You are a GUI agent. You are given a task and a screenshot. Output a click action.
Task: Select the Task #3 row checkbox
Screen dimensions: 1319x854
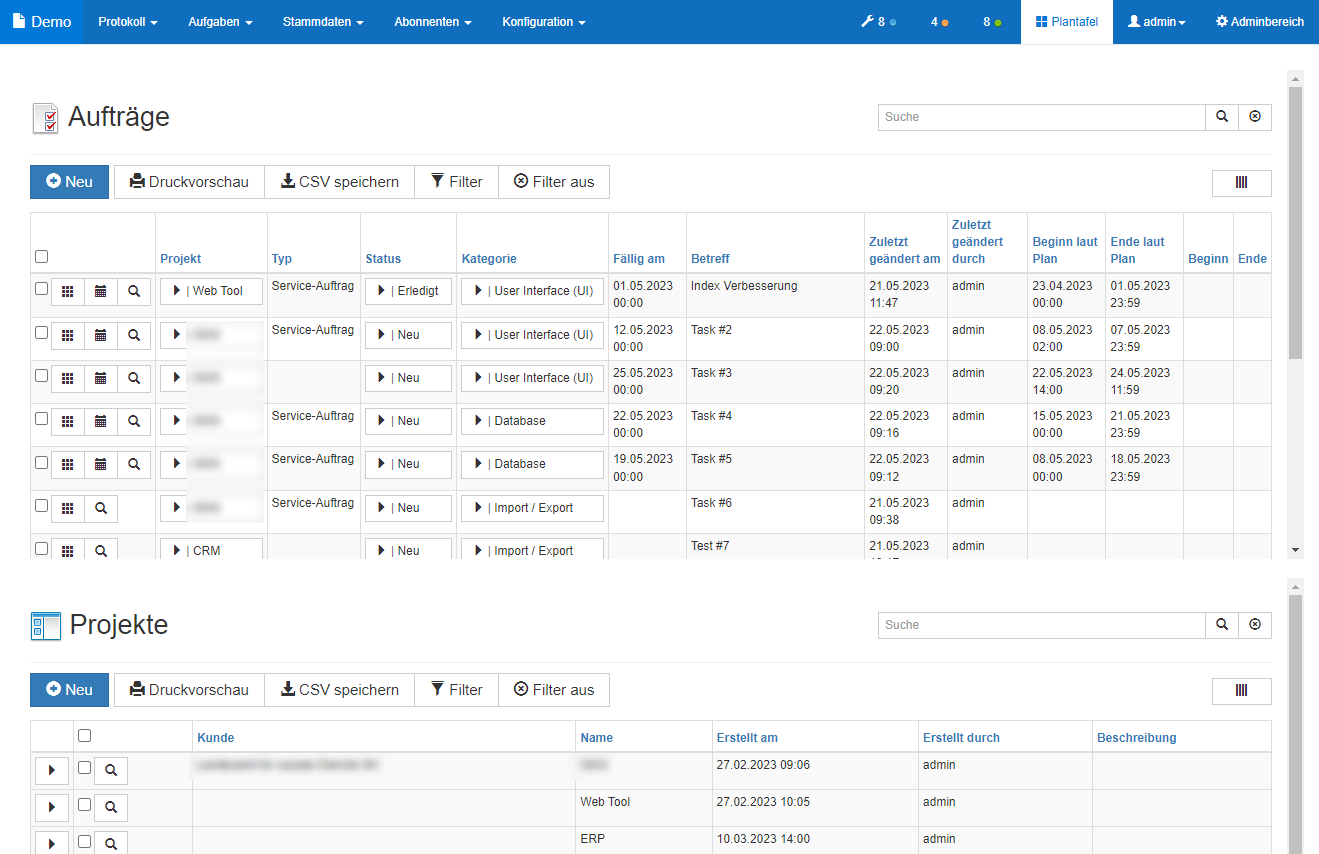click(41, 375)
